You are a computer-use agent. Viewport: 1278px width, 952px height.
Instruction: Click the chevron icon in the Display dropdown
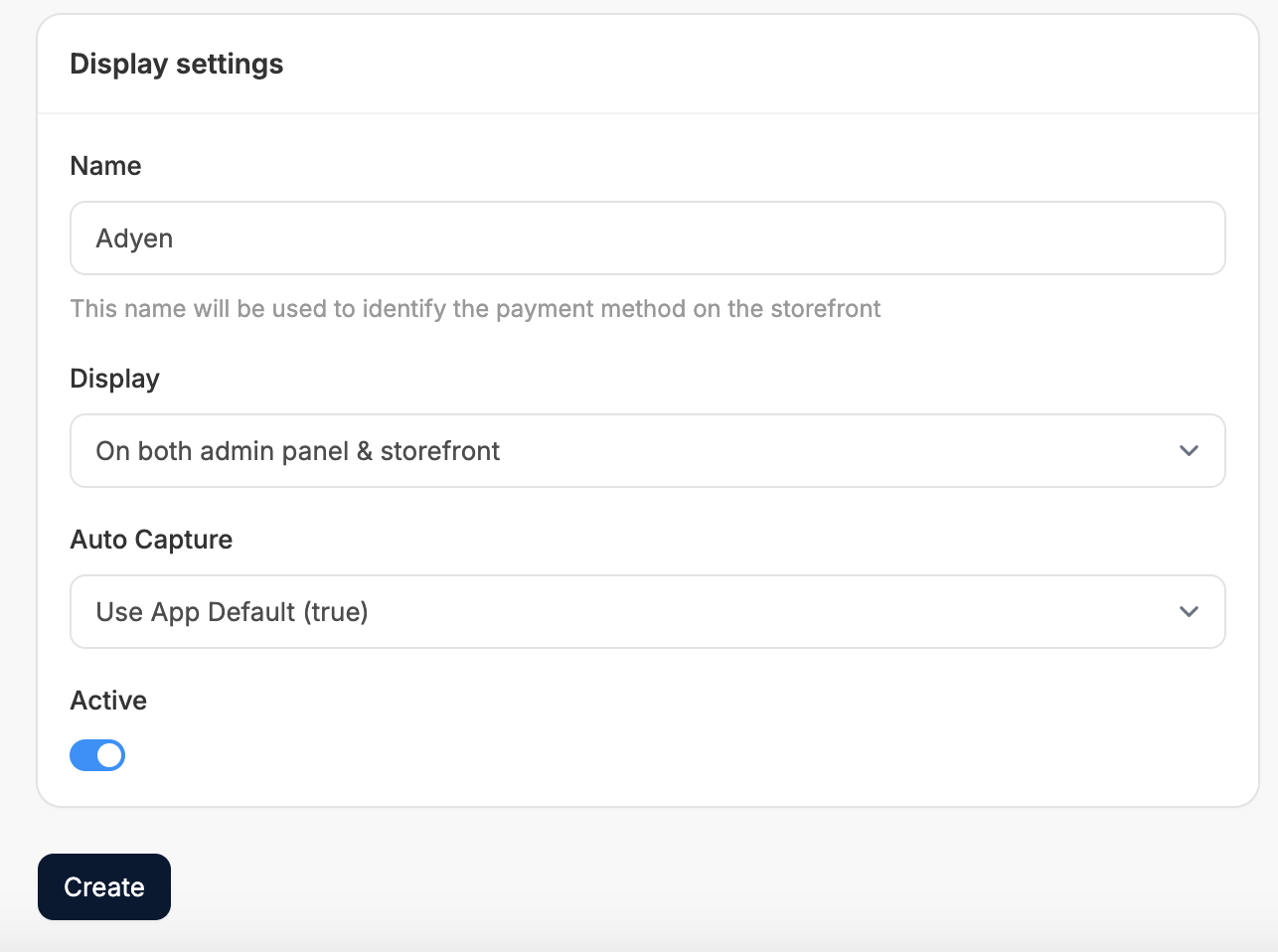1189,451
